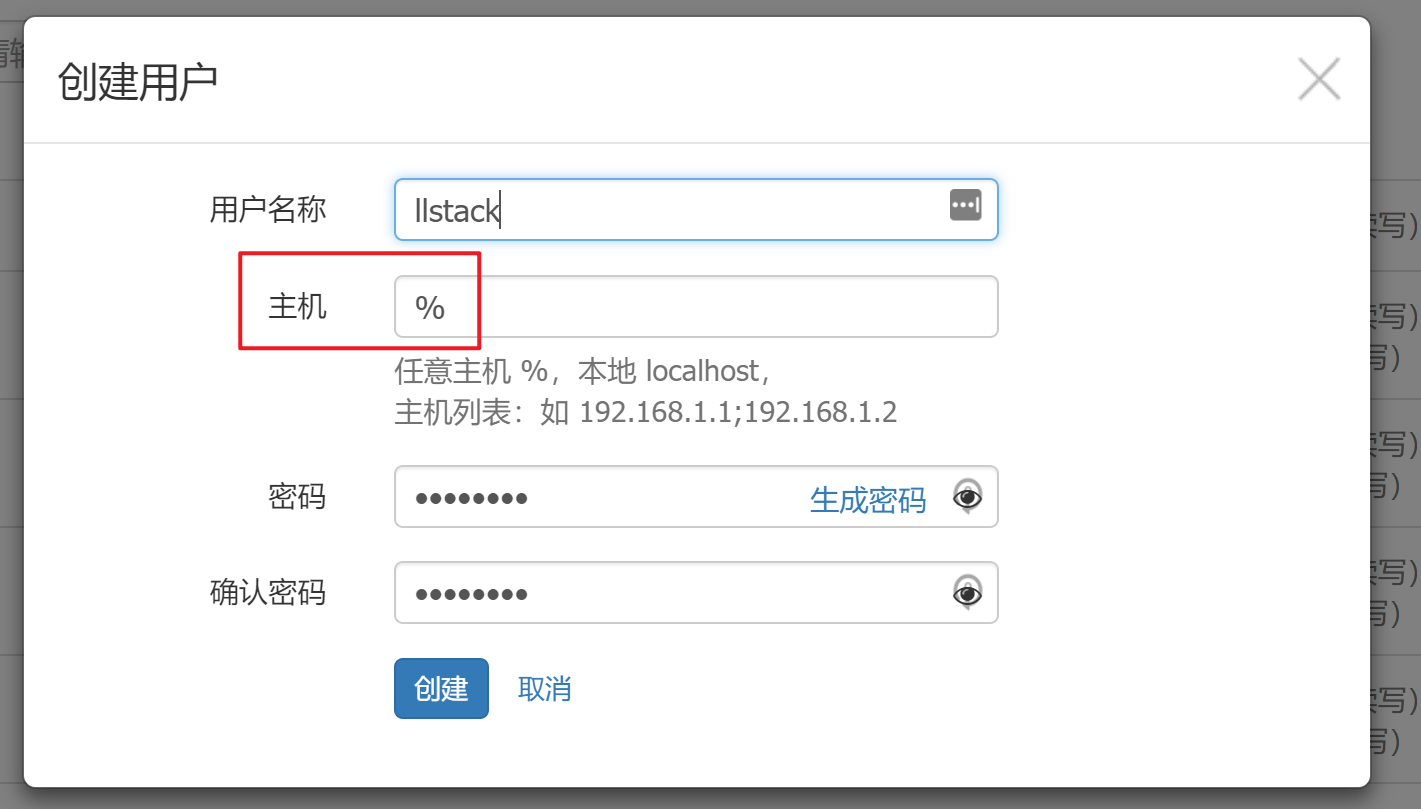Toggle password visibility eye in 密码 field
The image size is (1421, 809).
coord(967,496)
